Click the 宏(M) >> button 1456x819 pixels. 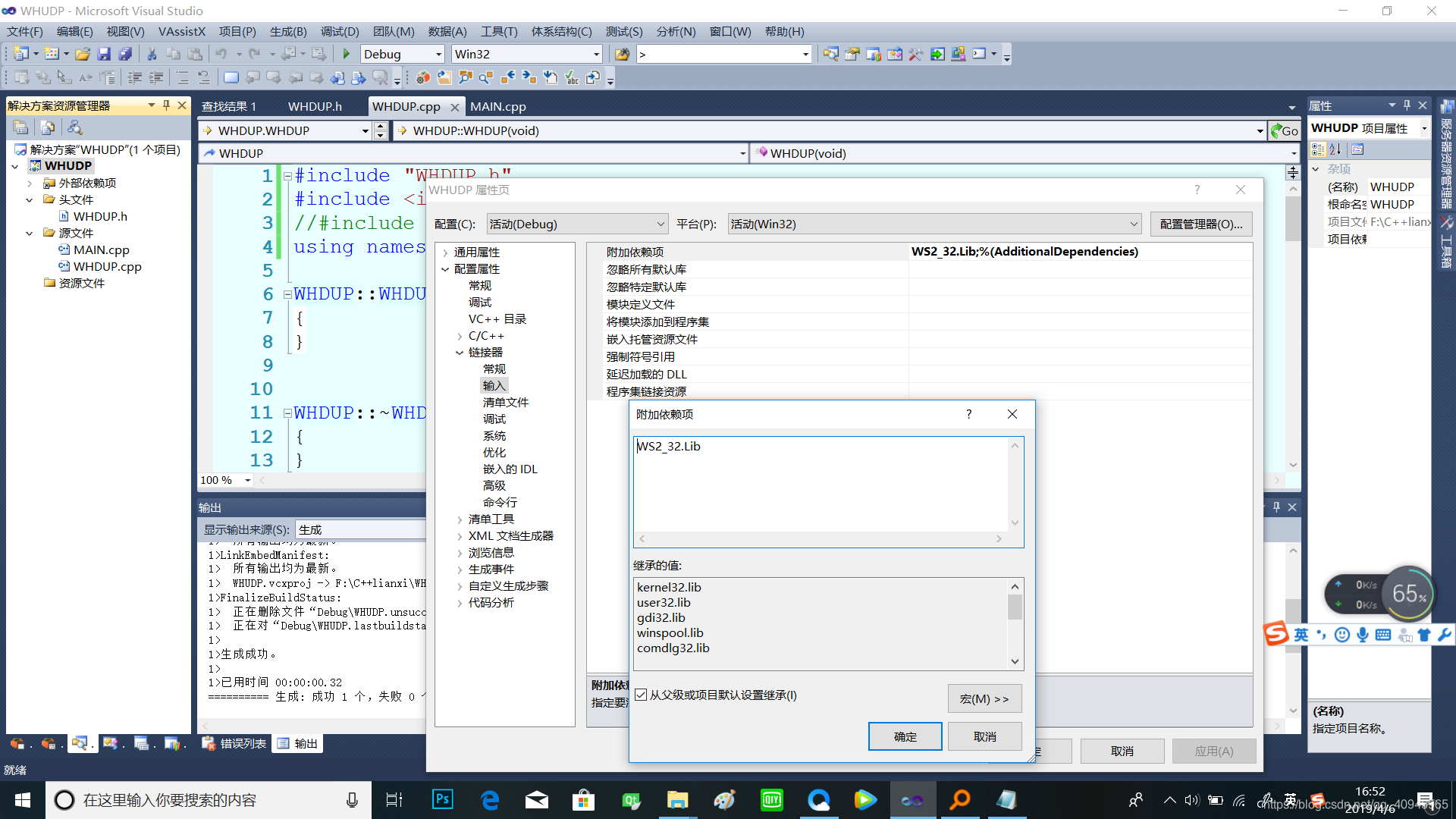(984, 698)
